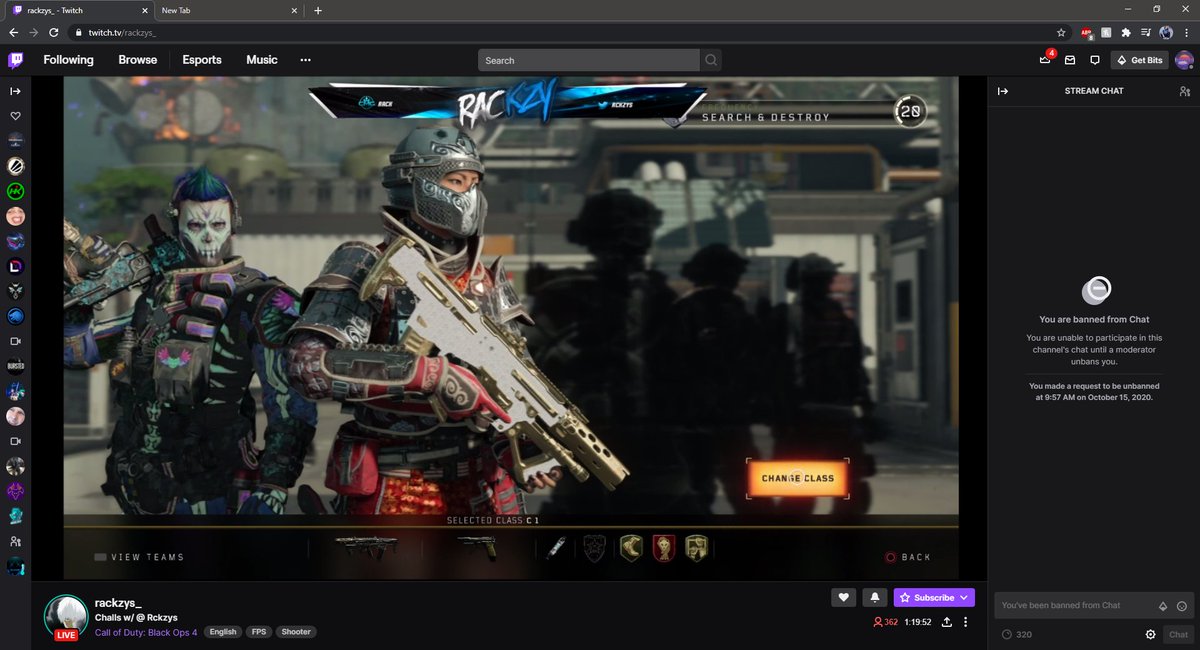Open stream options vertical dots menu
This screenshot has width=1200, height=650.
coord(966,622)
